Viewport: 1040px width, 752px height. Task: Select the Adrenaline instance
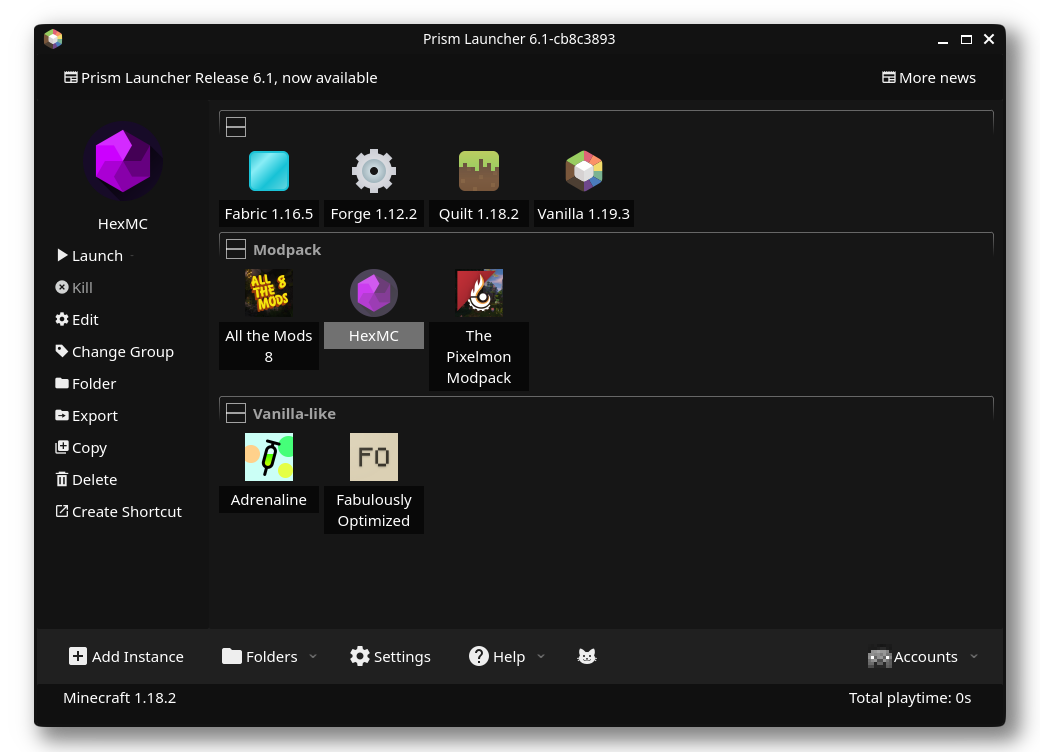click(x=268, y=457)
